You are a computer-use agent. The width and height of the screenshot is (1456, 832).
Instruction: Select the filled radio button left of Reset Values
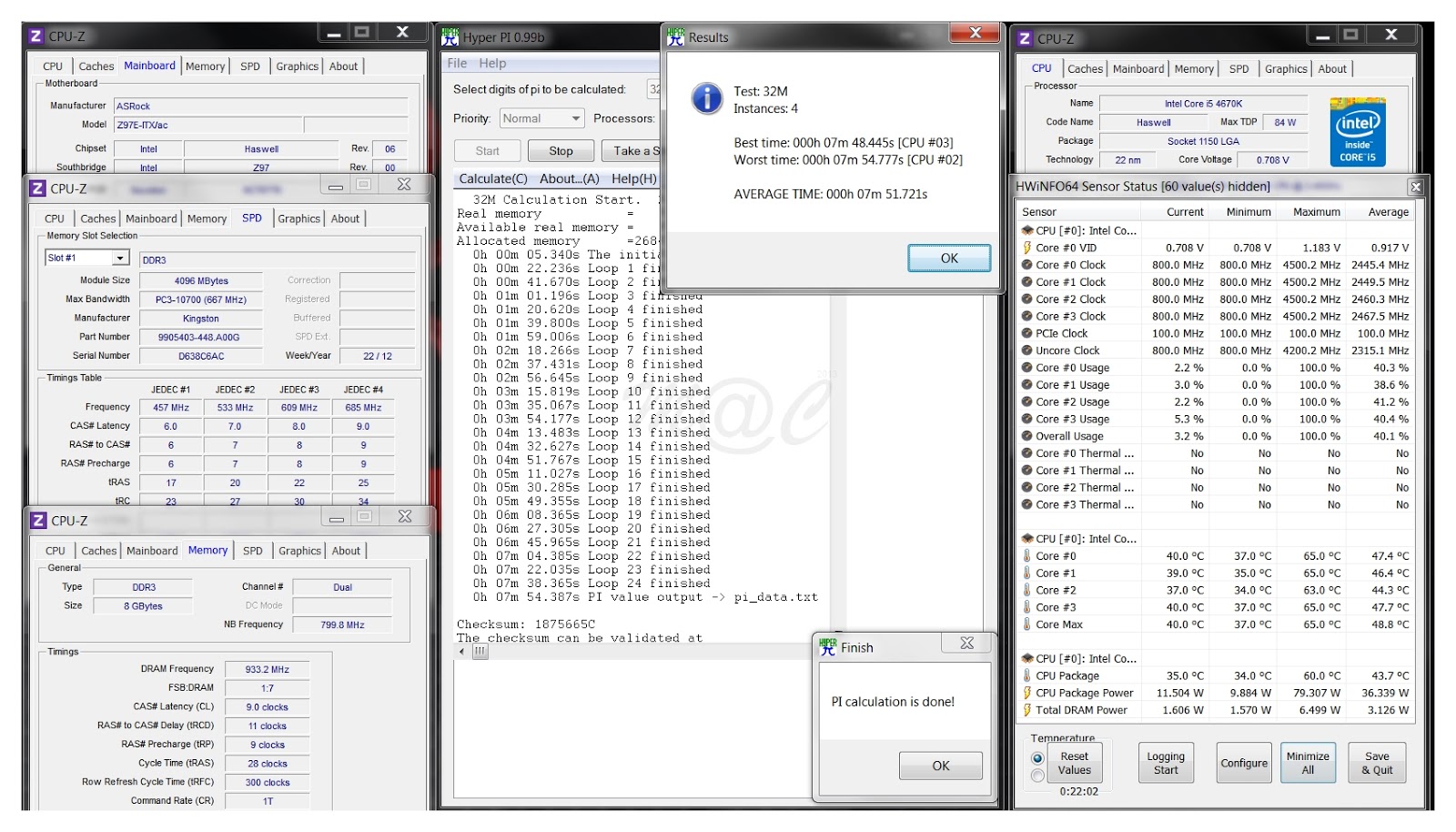tap(1037, 758)
